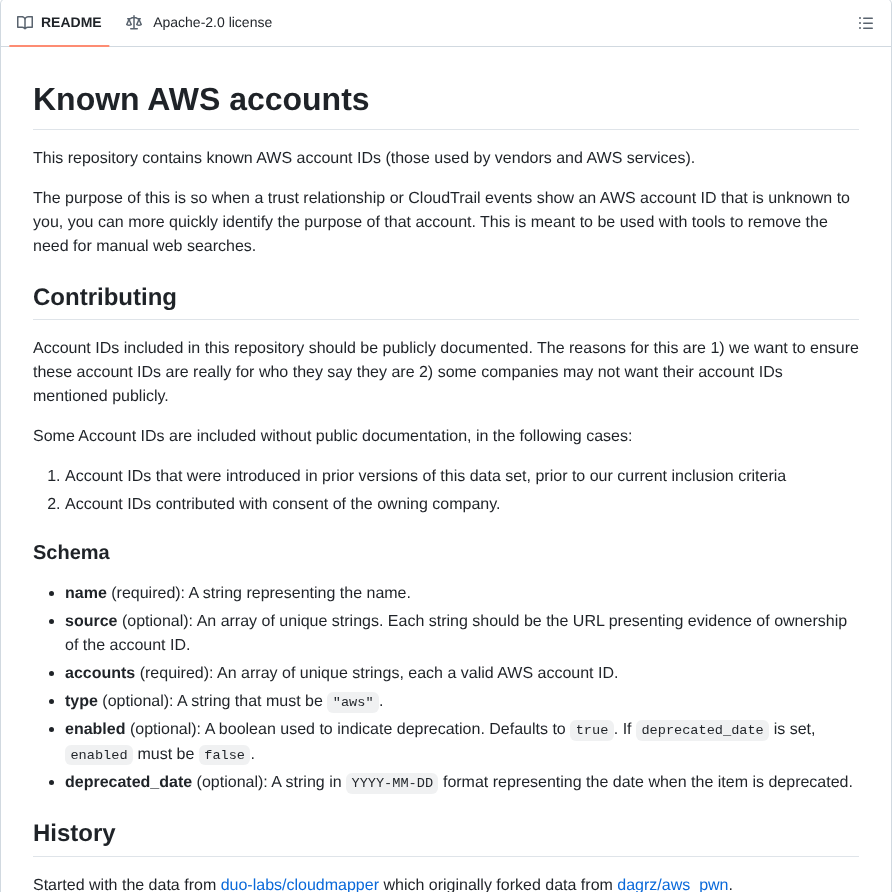
Task: Click the bold "source" schema field label
Action: [90, 620]
